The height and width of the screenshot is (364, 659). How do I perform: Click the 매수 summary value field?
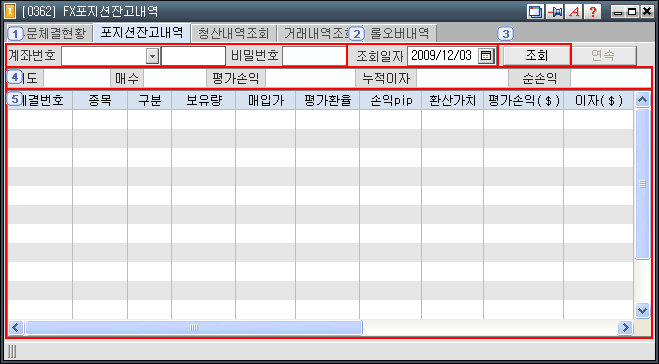(175, 78)
